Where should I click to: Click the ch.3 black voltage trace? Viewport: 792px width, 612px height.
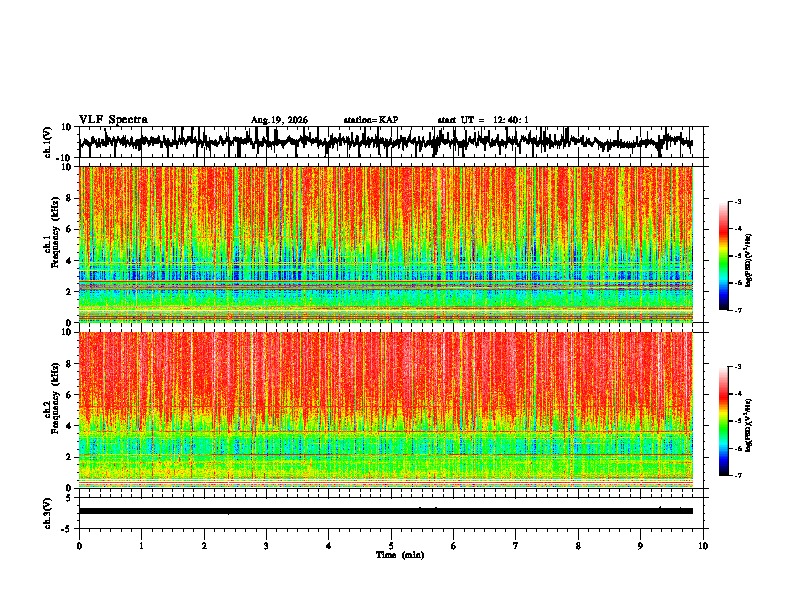click(x=386, y=511)
